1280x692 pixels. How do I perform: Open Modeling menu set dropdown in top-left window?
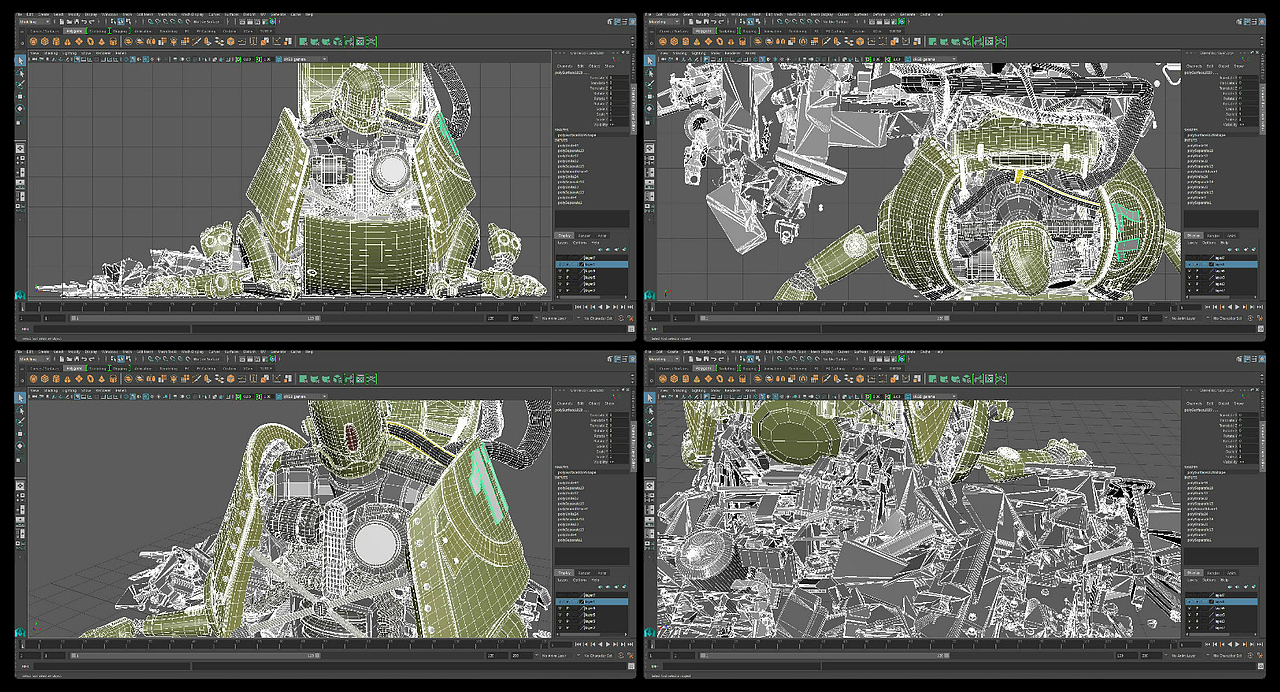tap(35, 21)
